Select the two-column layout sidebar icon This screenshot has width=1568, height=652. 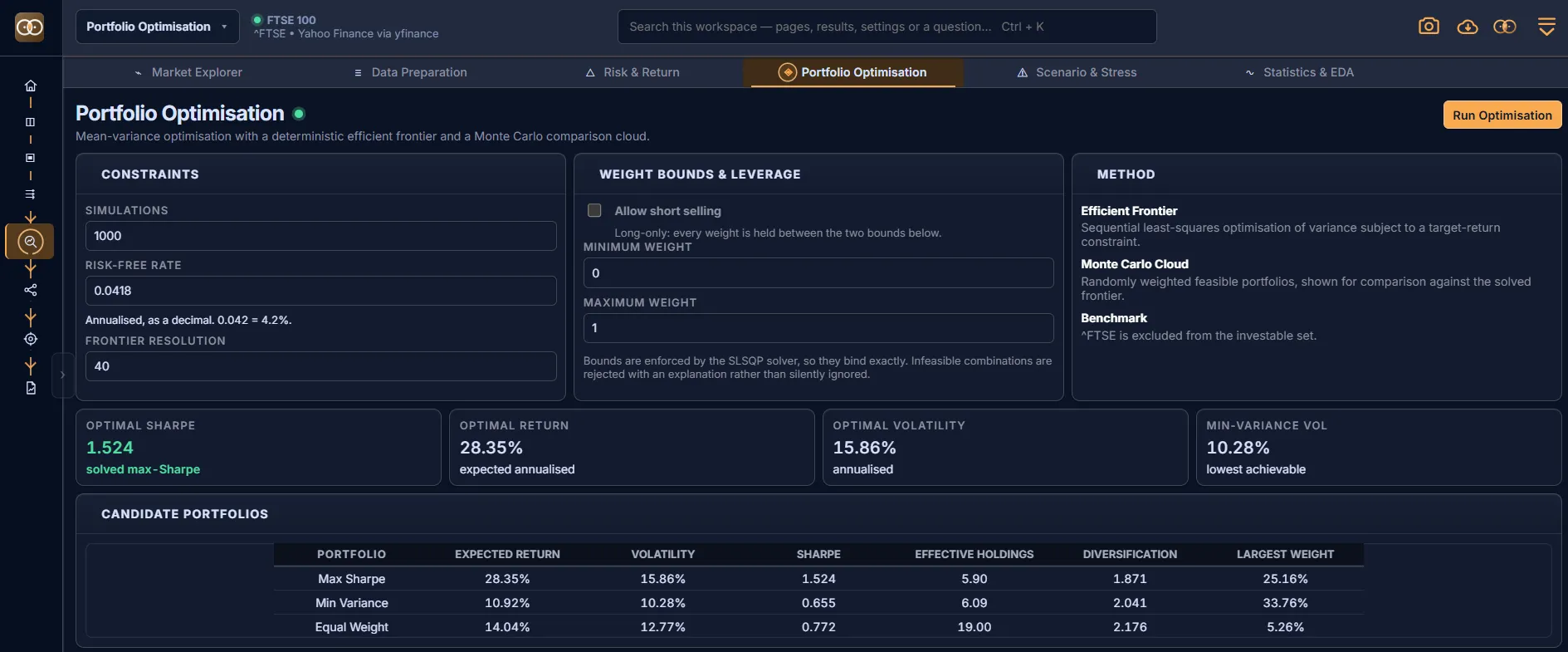pos(31,121)
